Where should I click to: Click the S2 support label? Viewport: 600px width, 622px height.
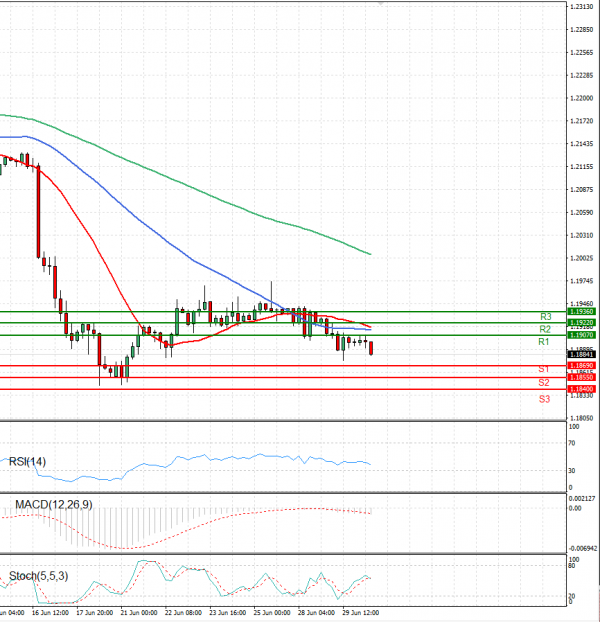tap(544, 382)
